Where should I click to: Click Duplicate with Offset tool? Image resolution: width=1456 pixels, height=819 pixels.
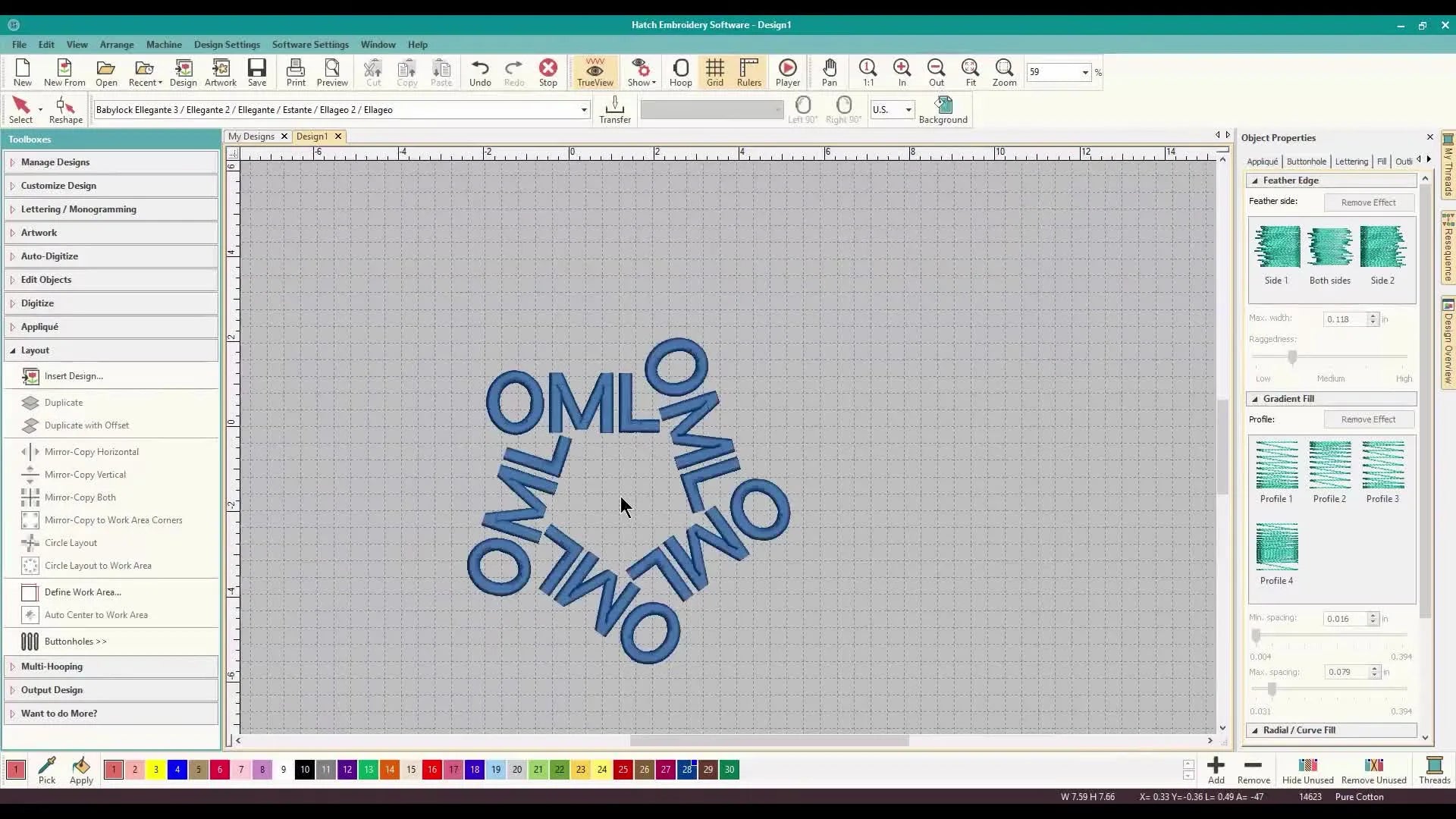(86, 425)
